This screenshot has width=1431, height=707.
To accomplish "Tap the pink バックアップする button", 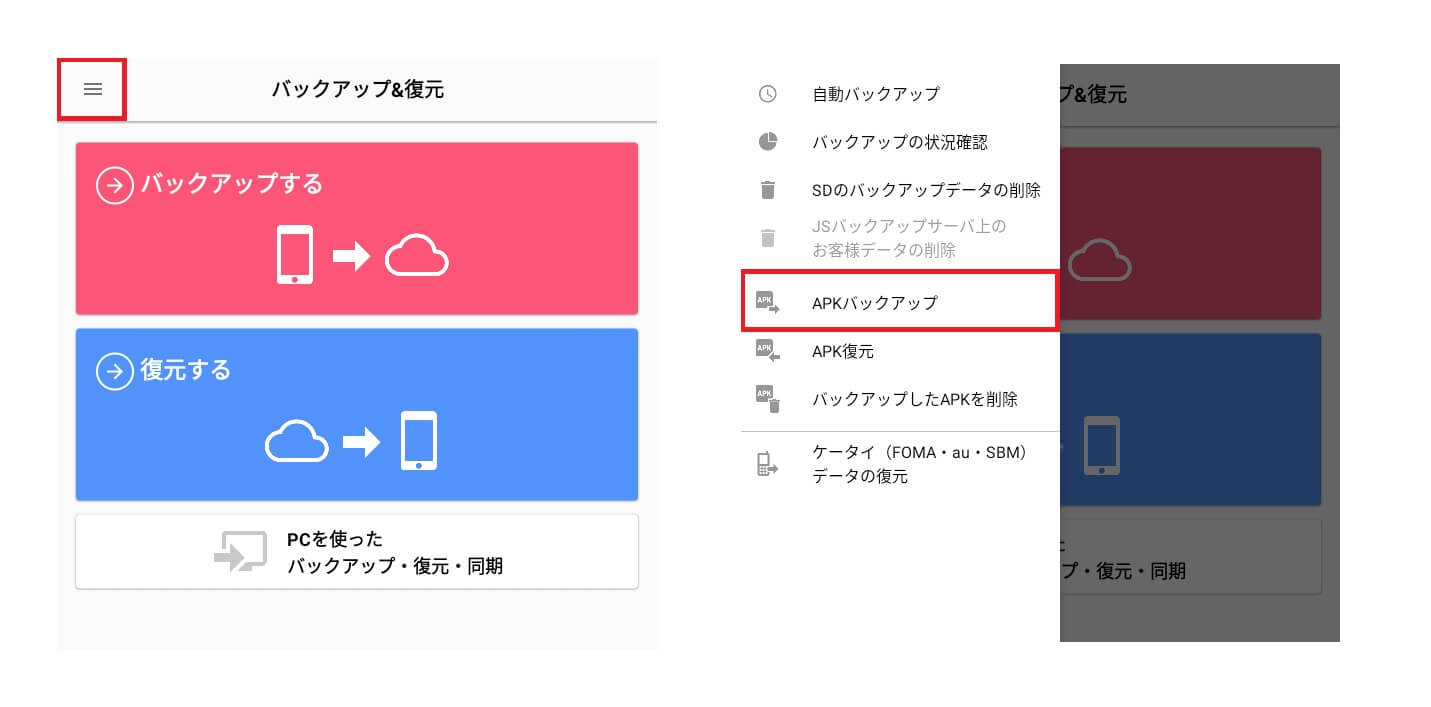I will coord(357,229).
